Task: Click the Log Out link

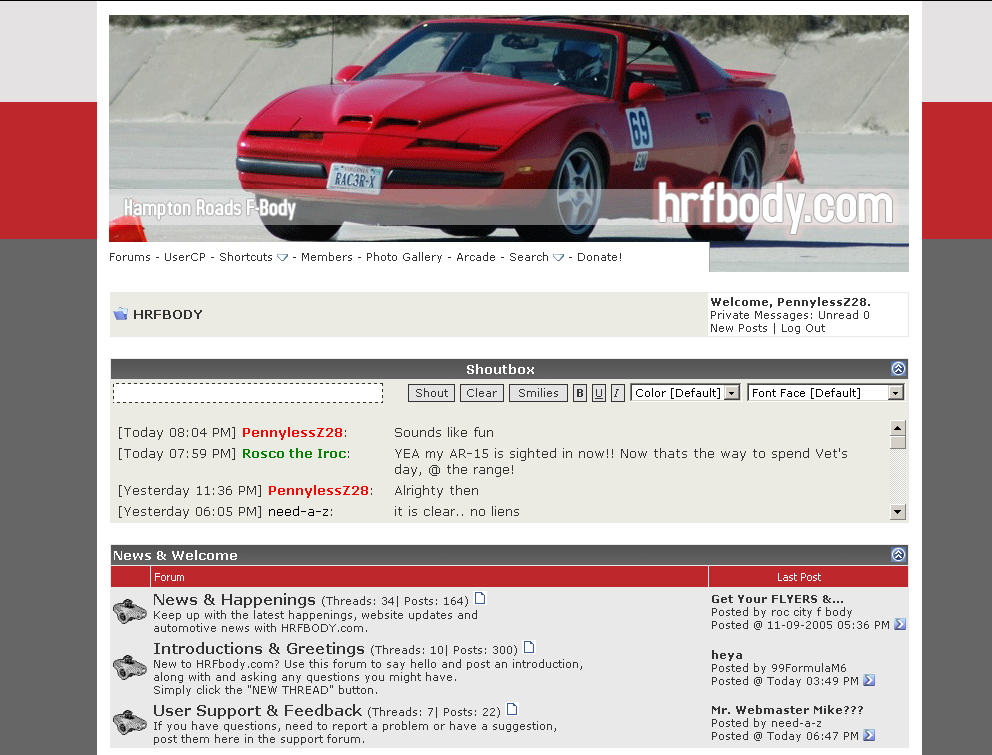Action: pos(803,328)
